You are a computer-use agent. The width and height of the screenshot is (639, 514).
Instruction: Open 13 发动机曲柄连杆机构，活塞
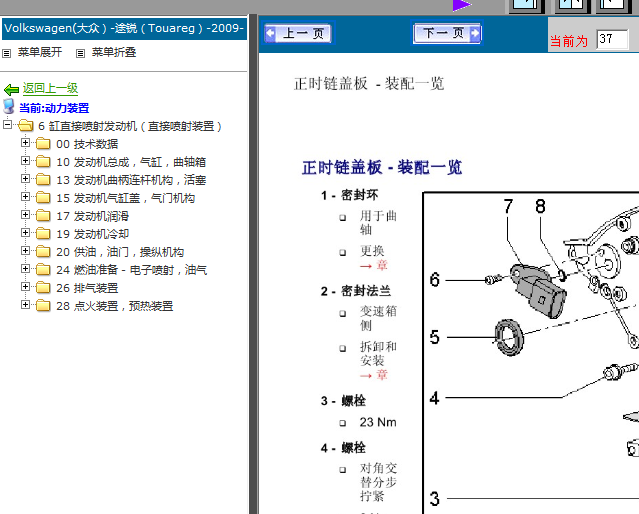point(131,180)
